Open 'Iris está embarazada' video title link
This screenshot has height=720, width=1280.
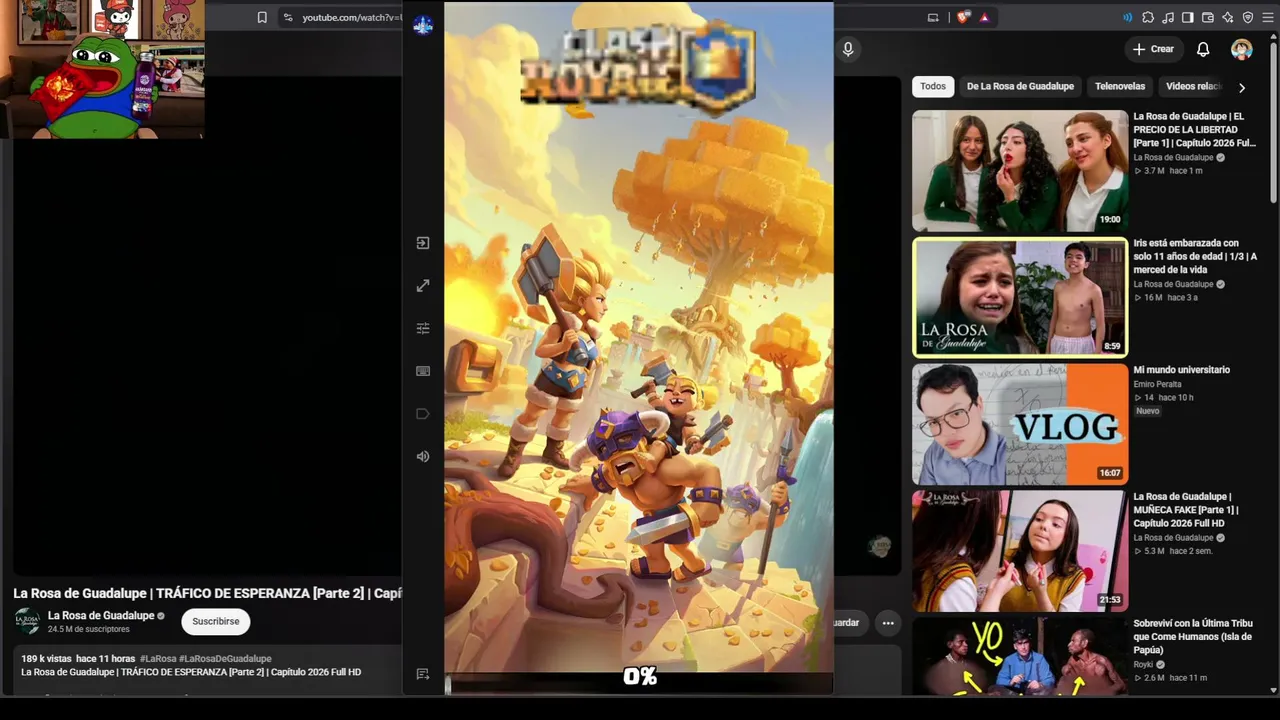[1195, 256]
